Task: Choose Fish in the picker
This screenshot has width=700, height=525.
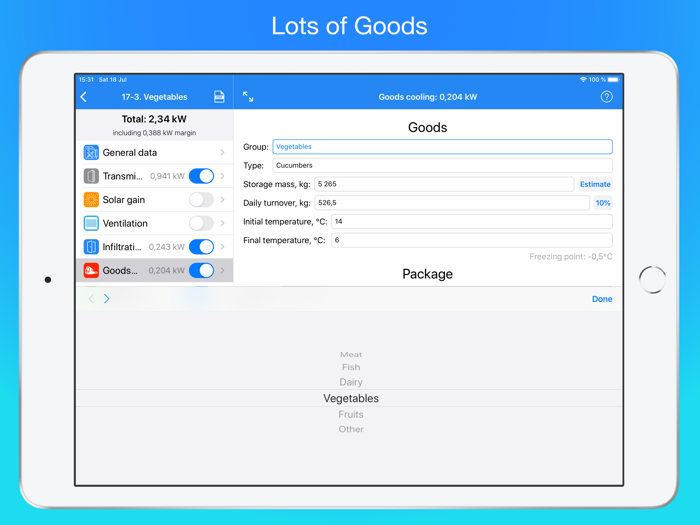Action: coord(351,367)
